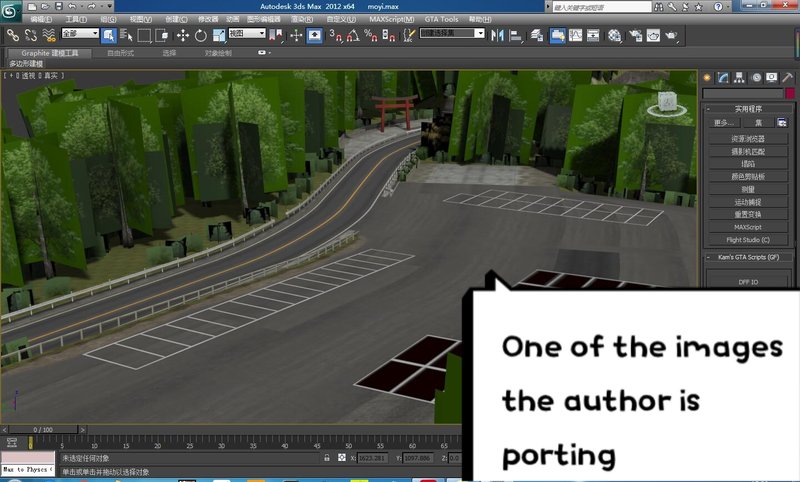This screenshot has width=800, height=482.
Task: Click the object color swatch in command panel
Action: [x=790, y=93]
